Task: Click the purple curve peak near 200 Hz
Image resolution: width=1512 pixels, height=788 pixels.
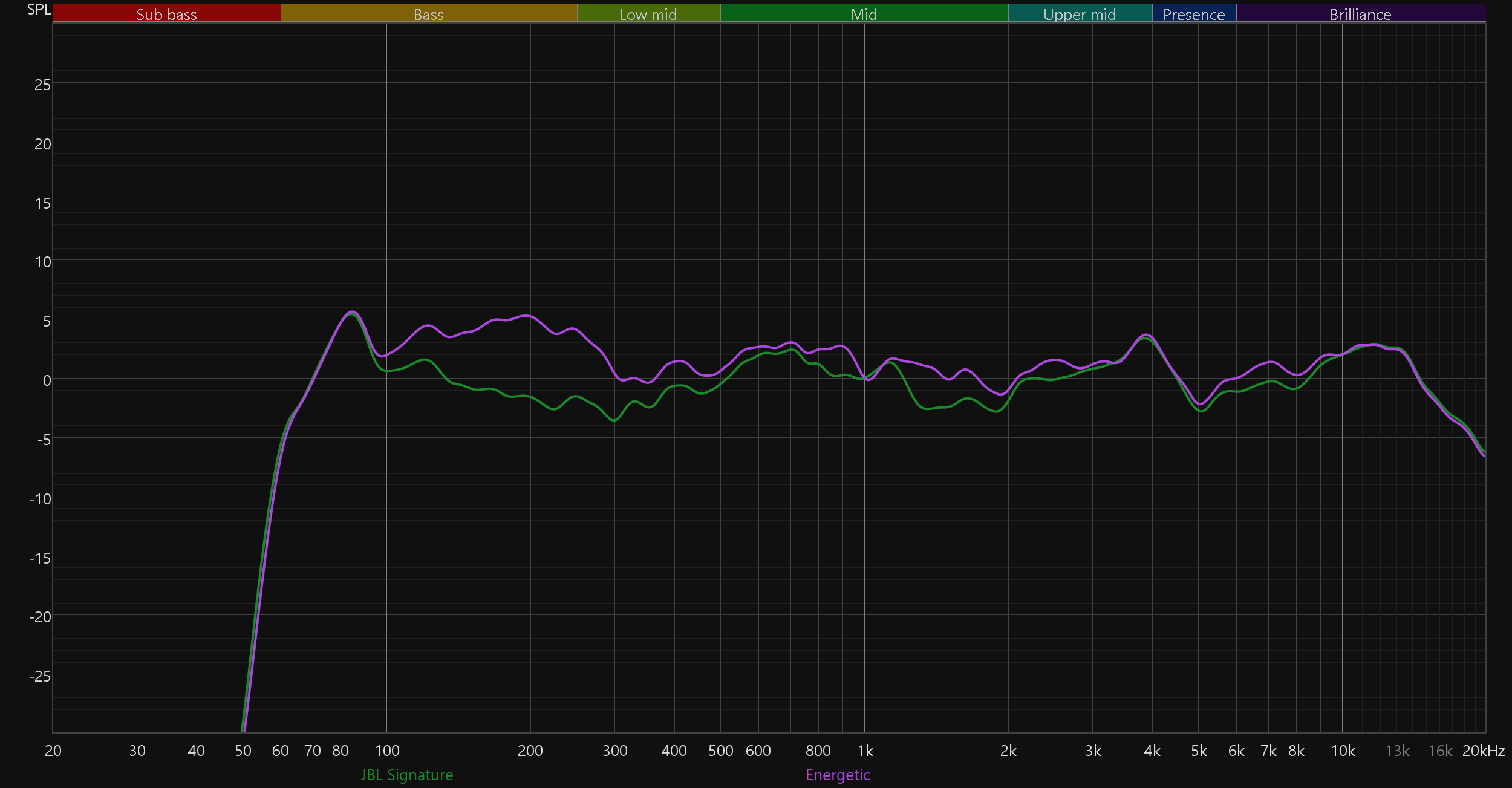Action: point(526,316)
